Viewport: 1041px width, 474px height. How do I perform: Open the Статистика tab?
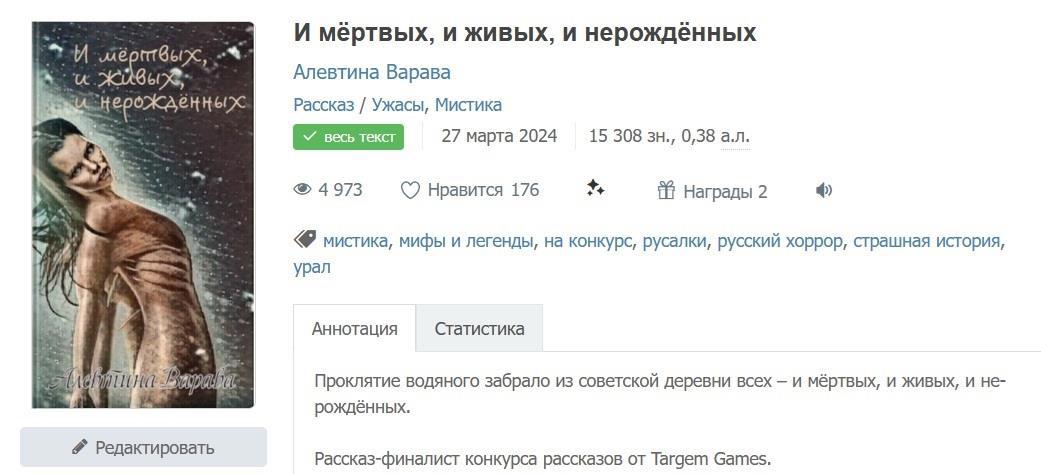tap(479, 329)
